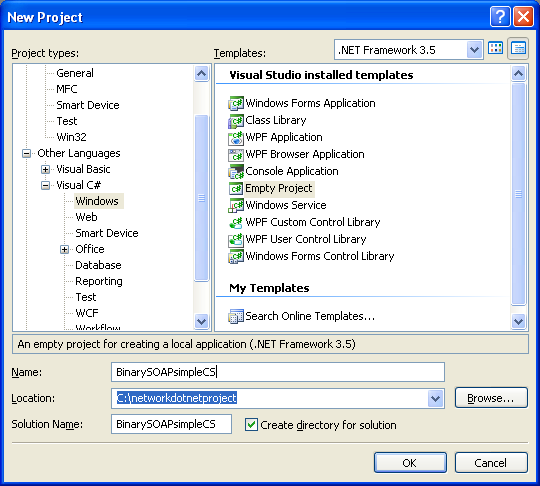Click the WPF User Control Library icon
540x486 pixels.
236,239
